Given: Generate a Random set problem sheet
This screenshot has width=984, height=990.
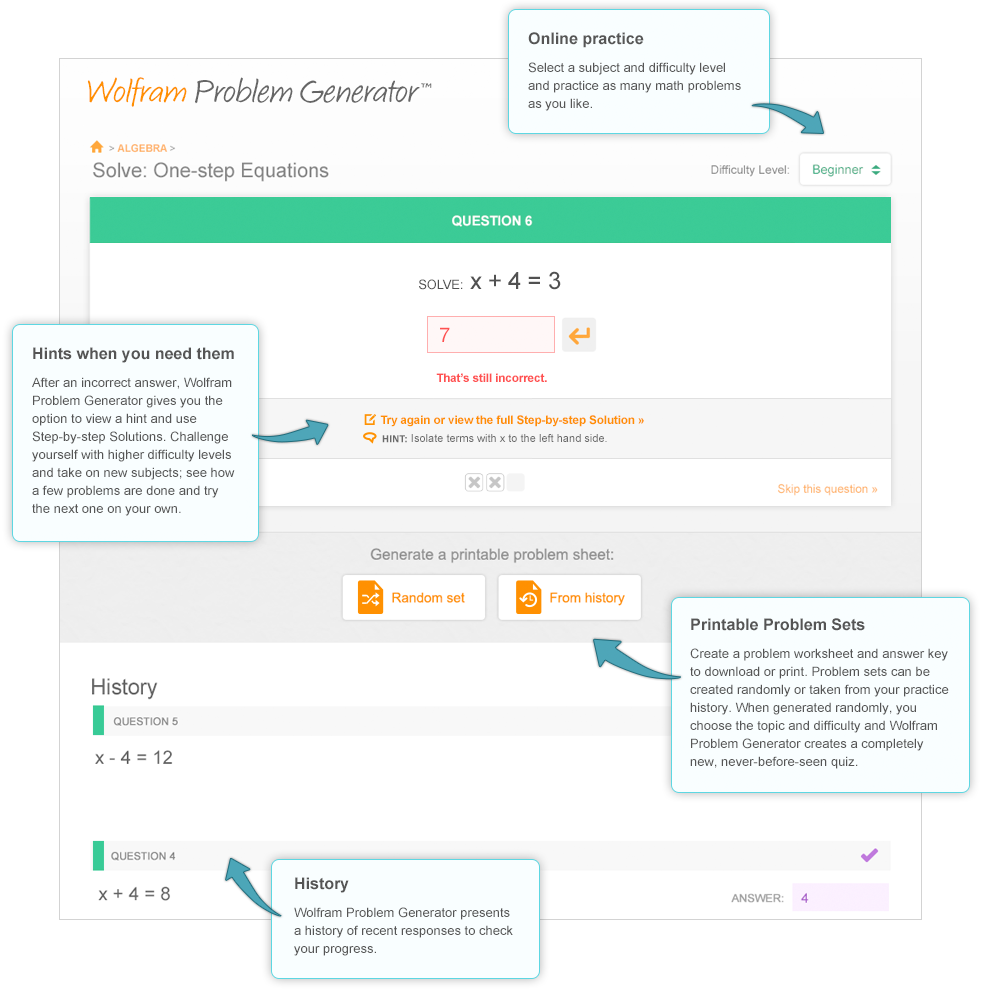Looking at the screenshot, I should [x=414, y=597].
